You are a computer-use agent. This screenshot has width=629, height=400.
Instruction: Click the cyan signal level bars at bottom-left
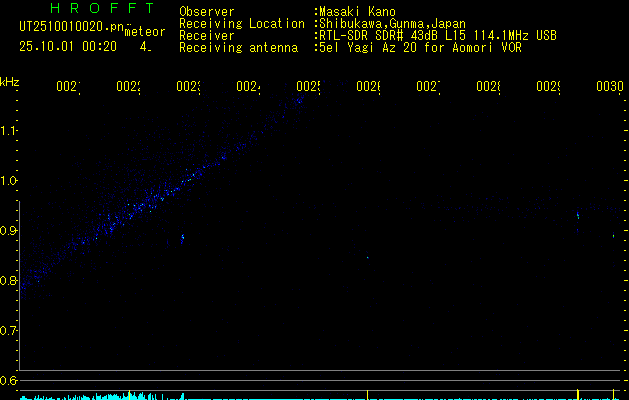pyautogui.click(x=102, y=396)
